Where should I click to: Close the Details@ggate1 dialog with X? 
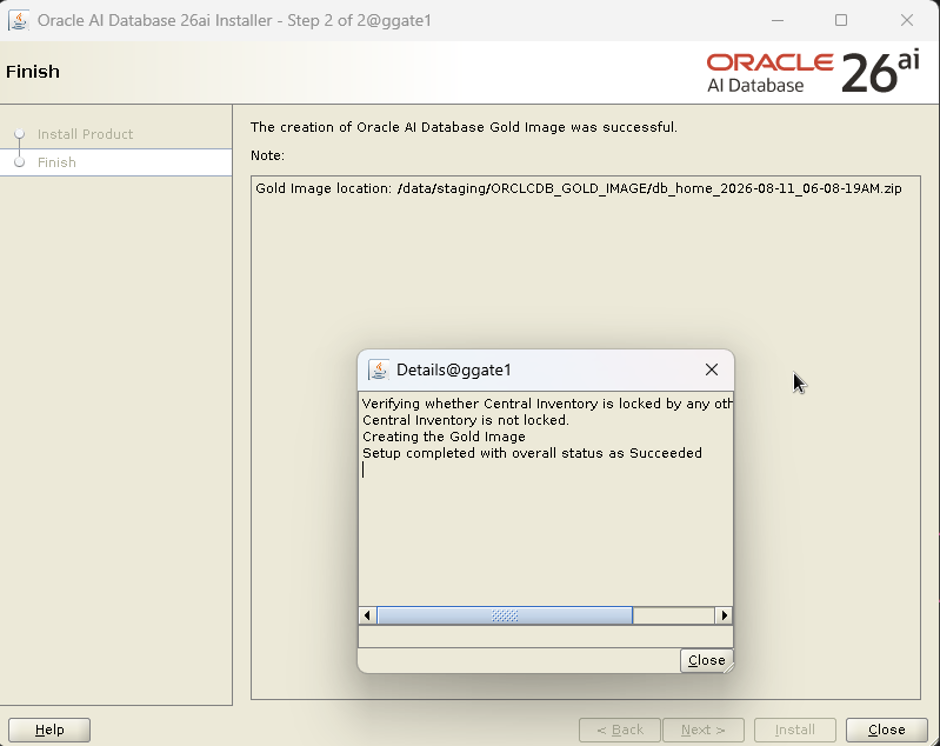[x=711, y=369]
